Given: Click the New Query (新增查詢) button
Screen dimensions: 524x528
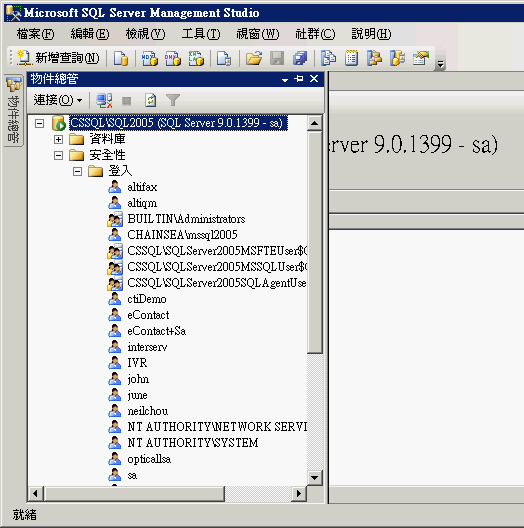Looking at the screenshot, I should [x=58, y=58].
